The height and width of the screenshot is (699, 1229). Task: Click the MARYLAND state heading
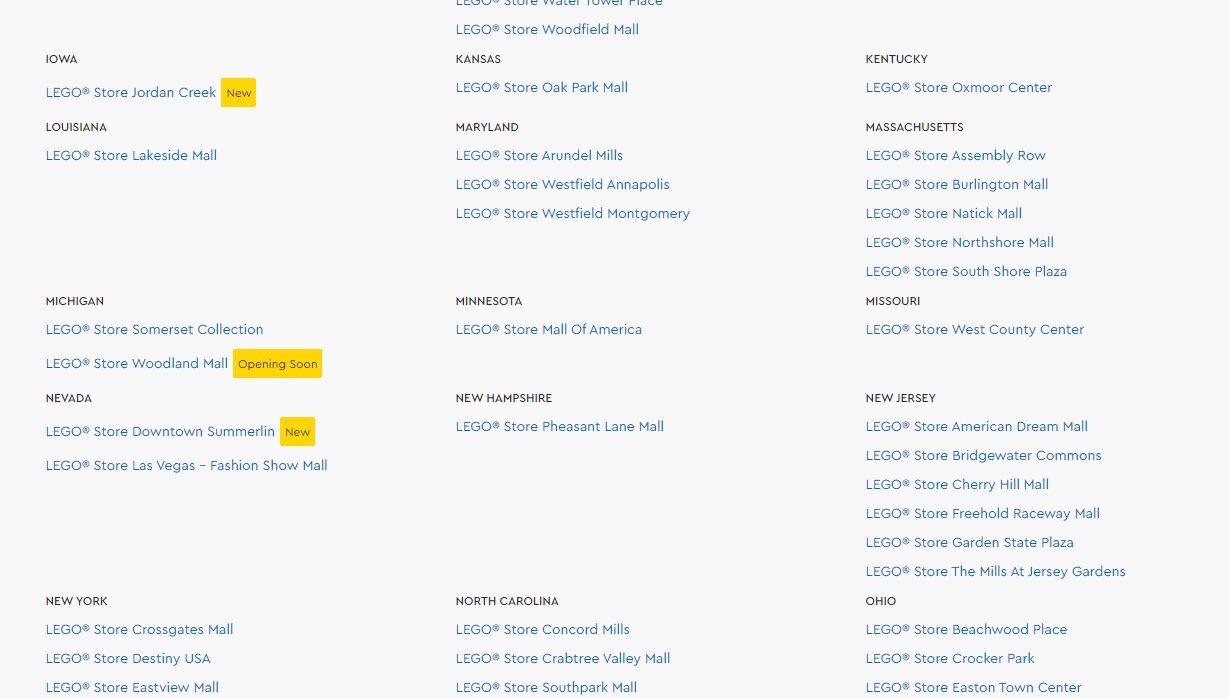[x=487, y=127]
